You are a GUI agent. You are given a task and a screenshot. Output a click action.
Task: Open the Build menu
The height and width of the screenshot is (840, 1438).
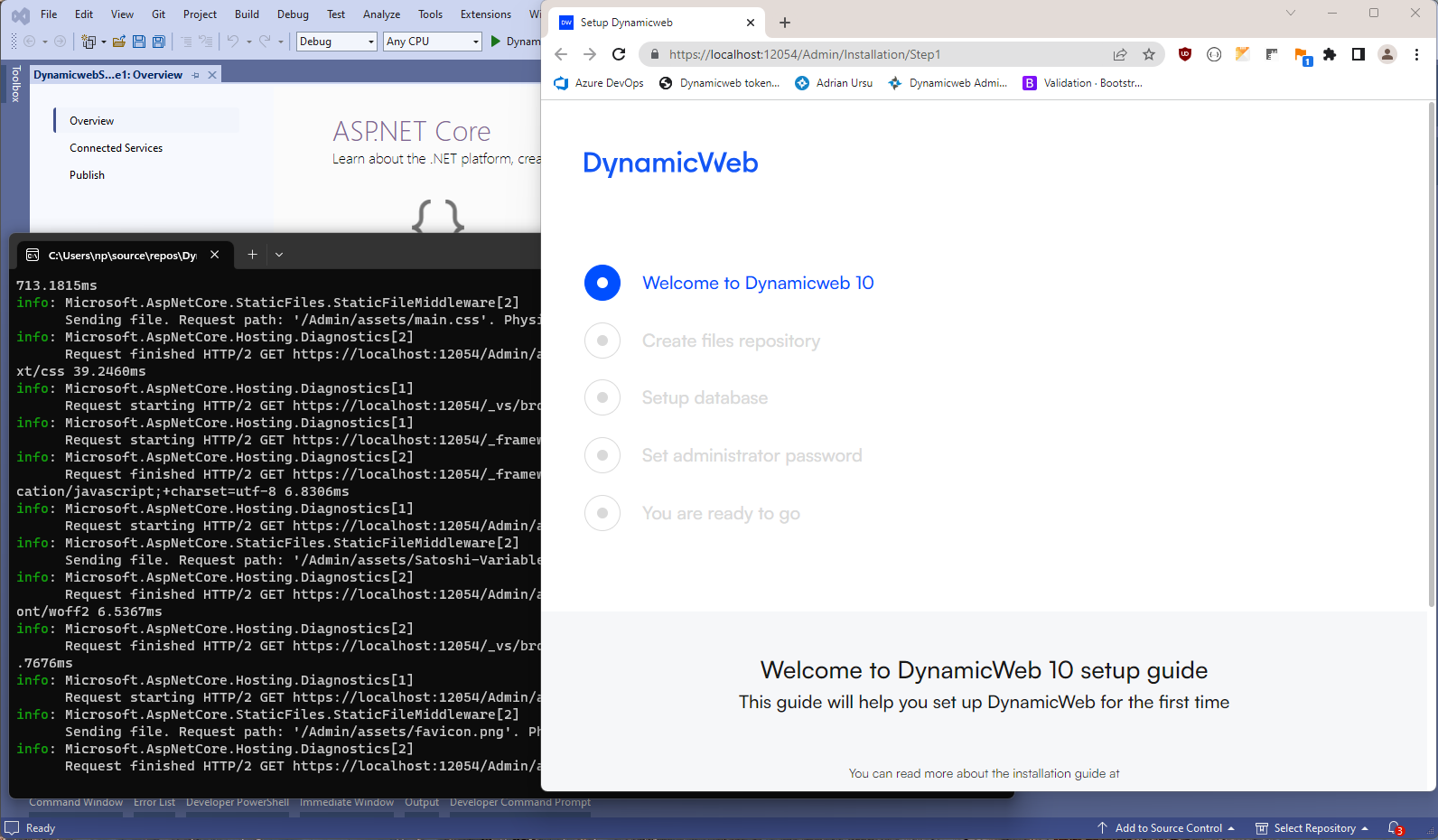point(247,14)
